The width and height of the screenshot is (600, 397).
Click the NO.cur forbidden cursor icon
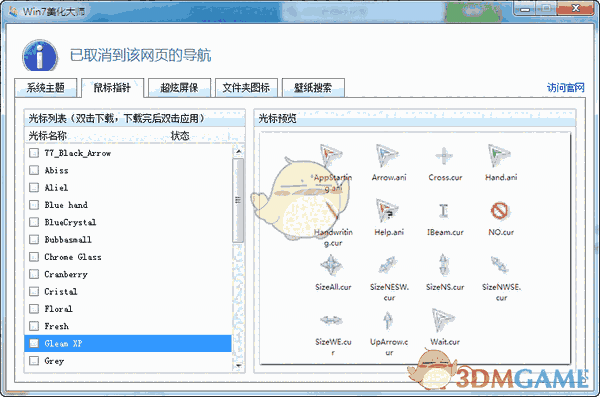pyautogui.click(x=499, y=211)
